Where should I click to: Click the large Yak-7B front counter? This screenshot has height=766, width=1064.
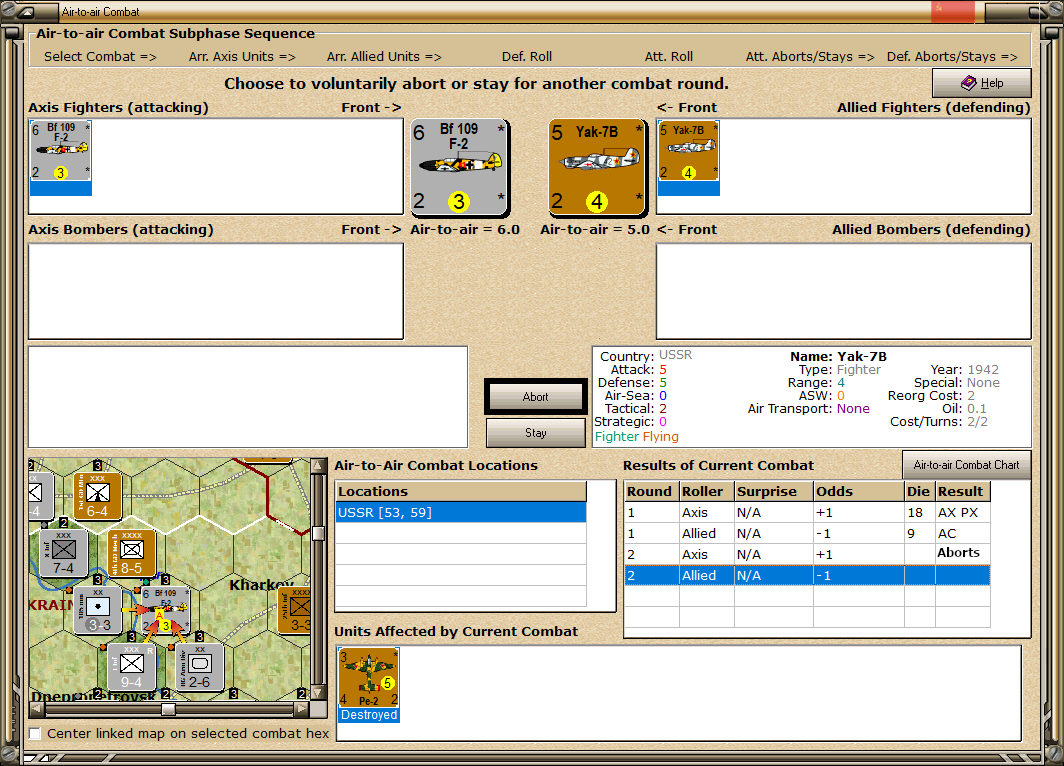click(x=597, y=167)
